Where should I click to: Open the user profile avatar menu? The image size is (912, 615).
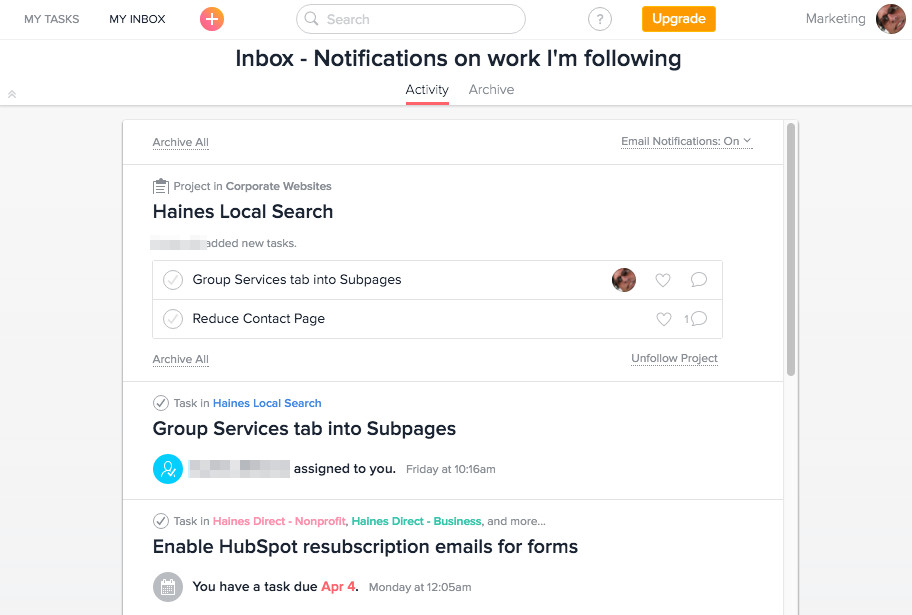890,19
